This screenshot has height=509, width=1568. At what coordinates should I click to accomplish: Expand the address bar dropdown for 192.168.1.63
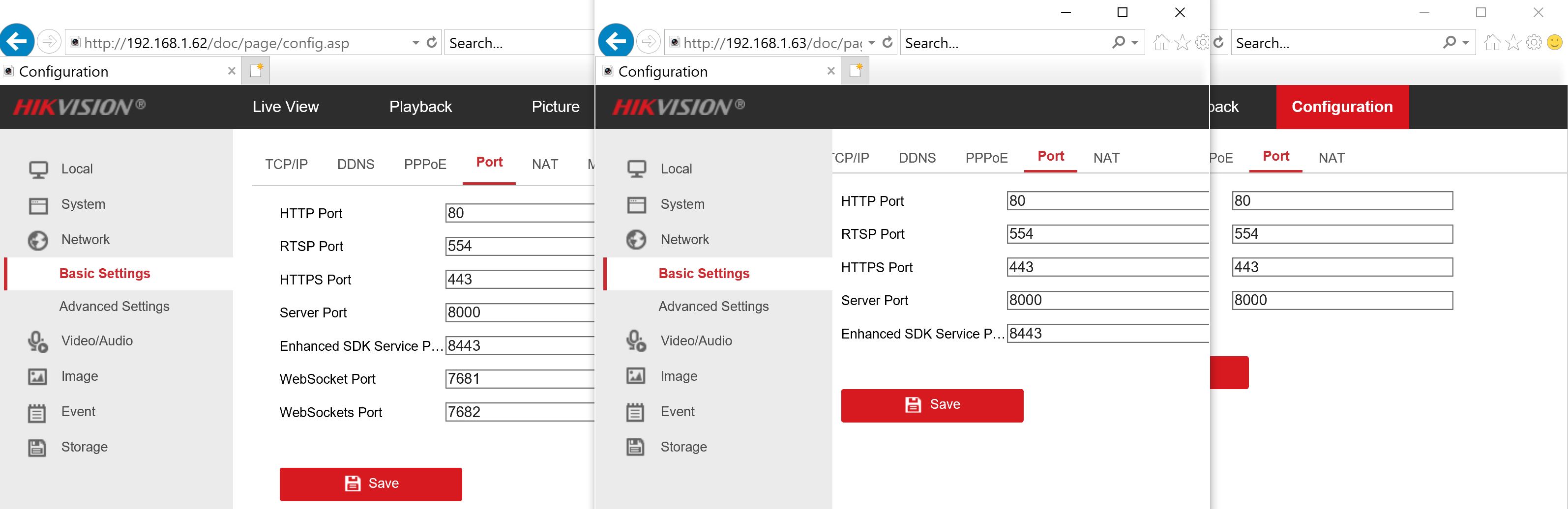click(x=872, y=43)
